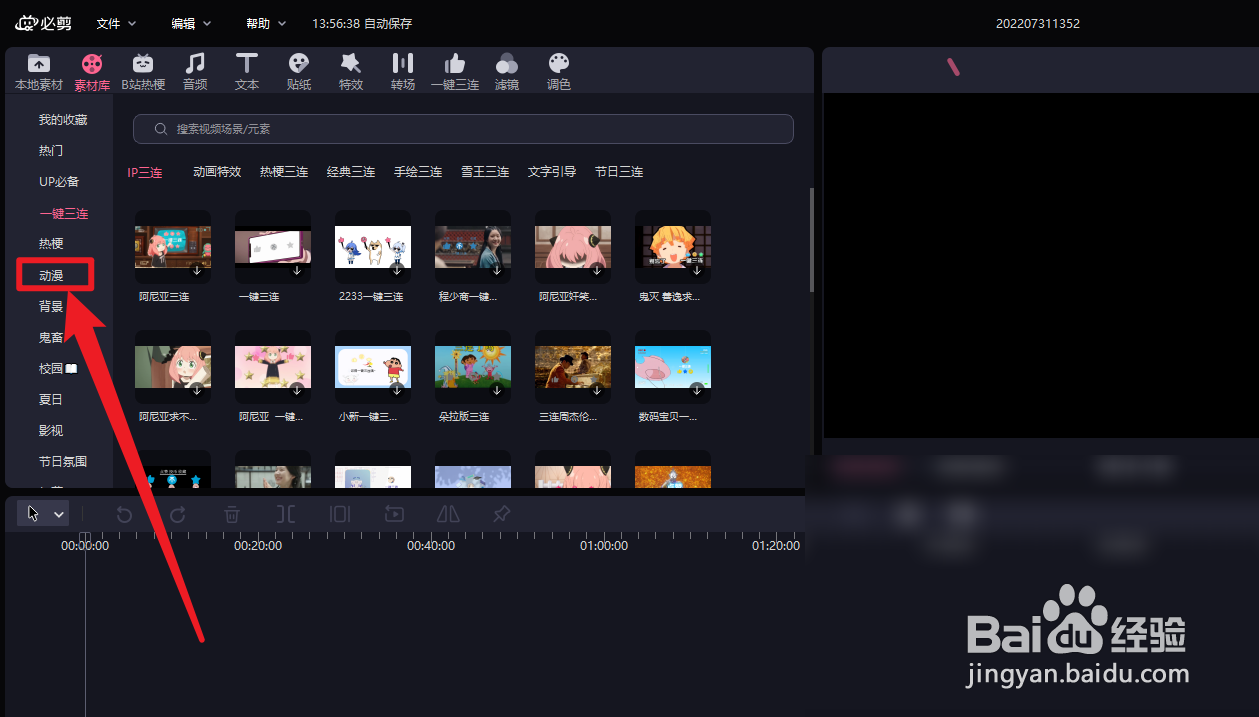
Task: Download the 阿尼亚三连 clip
Action: click(197, 271)
